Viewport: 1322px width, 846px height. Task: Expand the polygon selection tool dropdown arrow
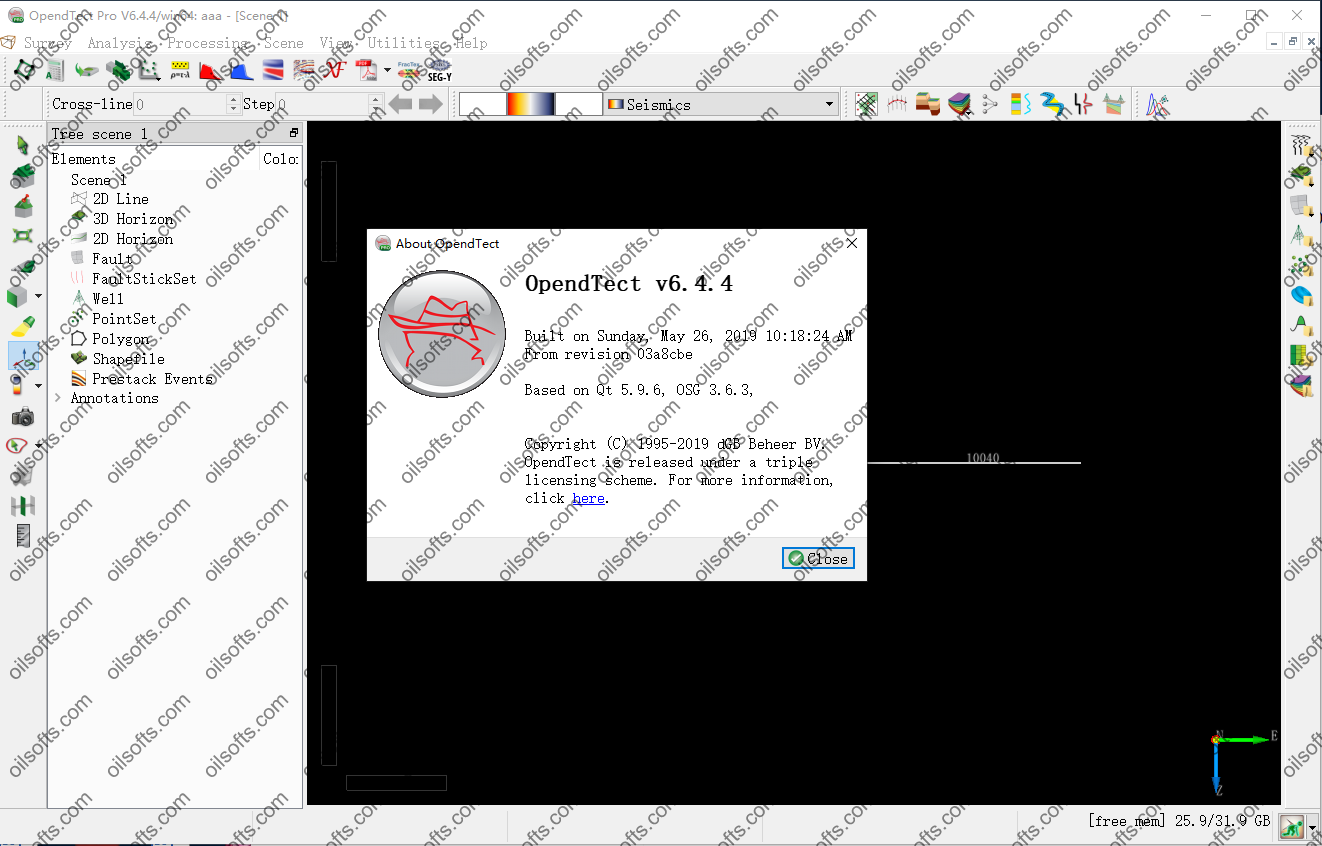click(38, 446)
